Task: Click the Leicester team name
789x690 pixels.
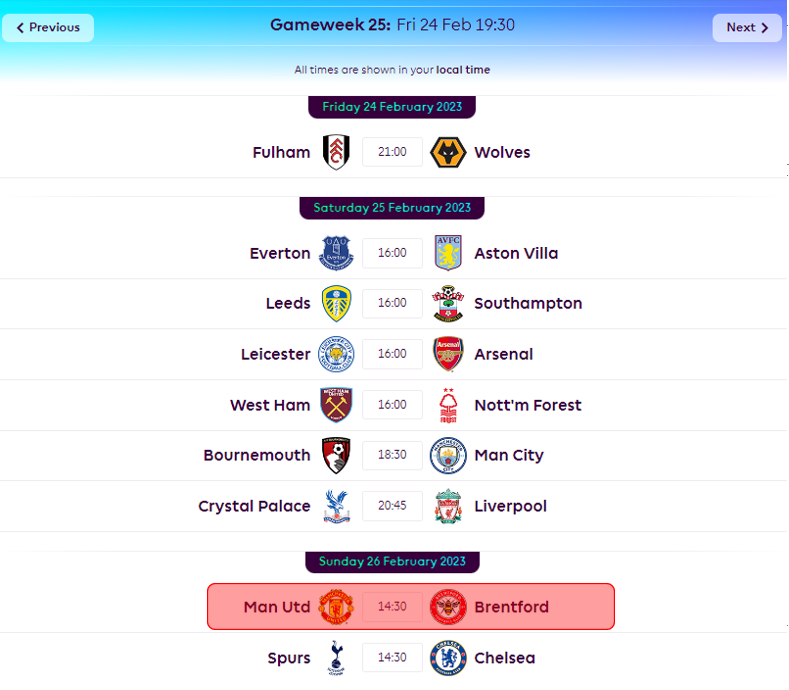Action: (276, 354)
